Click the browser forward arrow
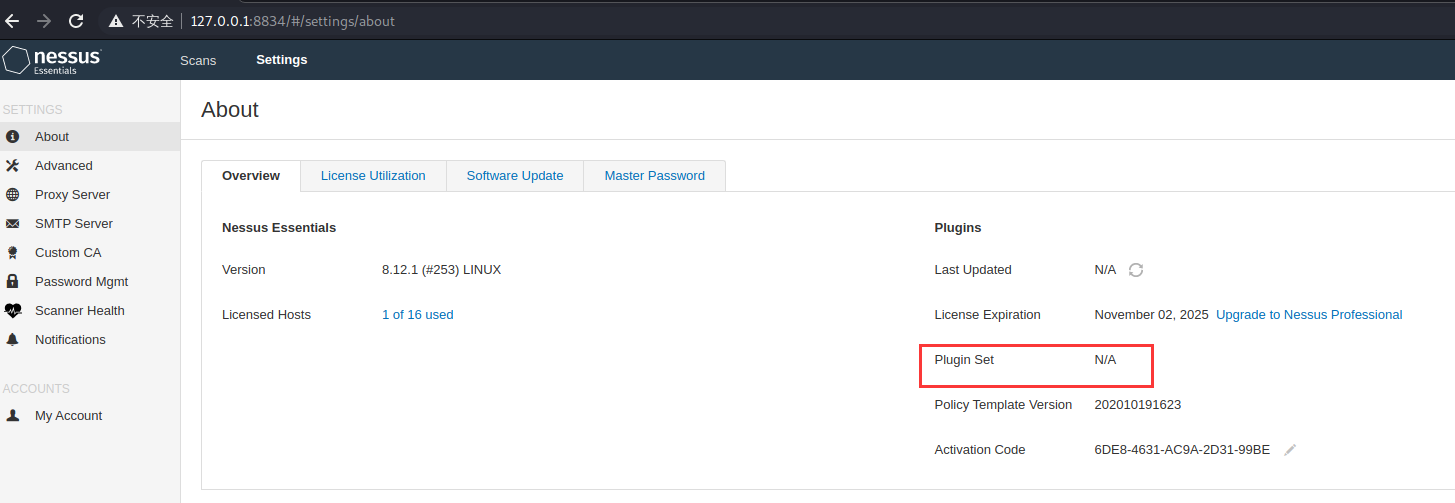Viewport: 1455px width, 503px height. [x=44, y=21]
